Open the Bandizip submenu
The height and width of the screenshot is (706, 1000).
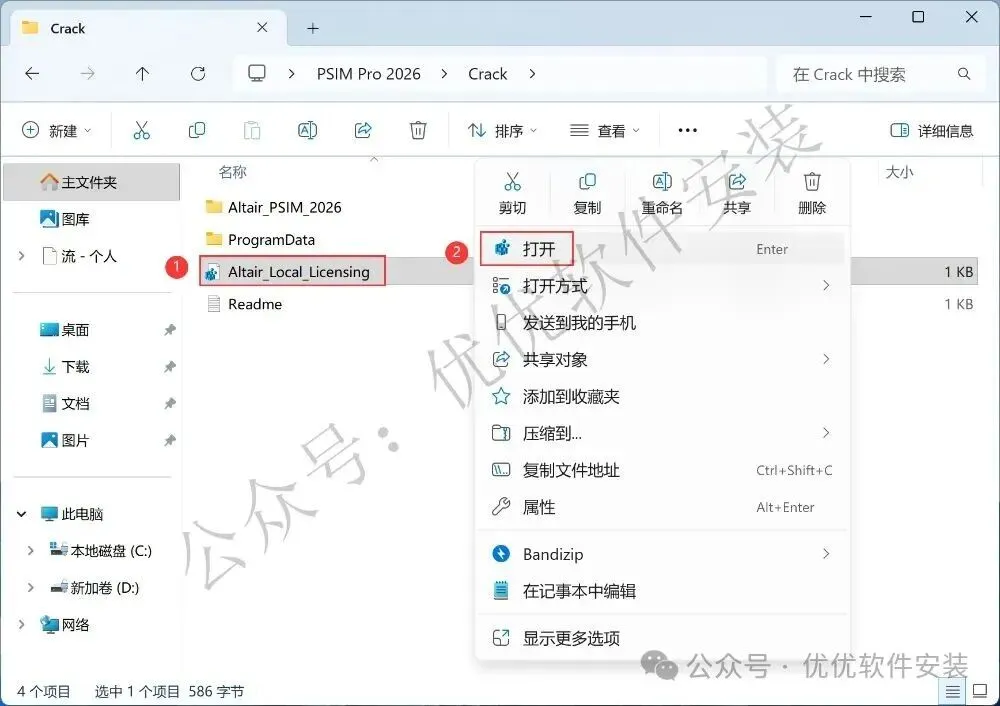coord(663,554)
